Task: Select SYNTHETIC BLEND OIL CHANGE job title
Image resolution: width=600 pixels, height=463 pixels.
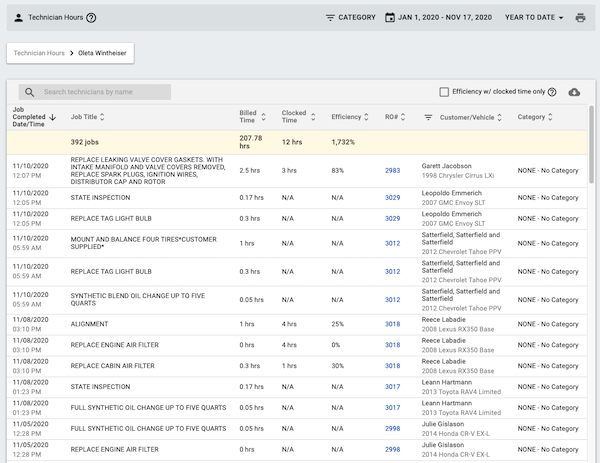Action: pyautogui.click(x=138, y=300)
